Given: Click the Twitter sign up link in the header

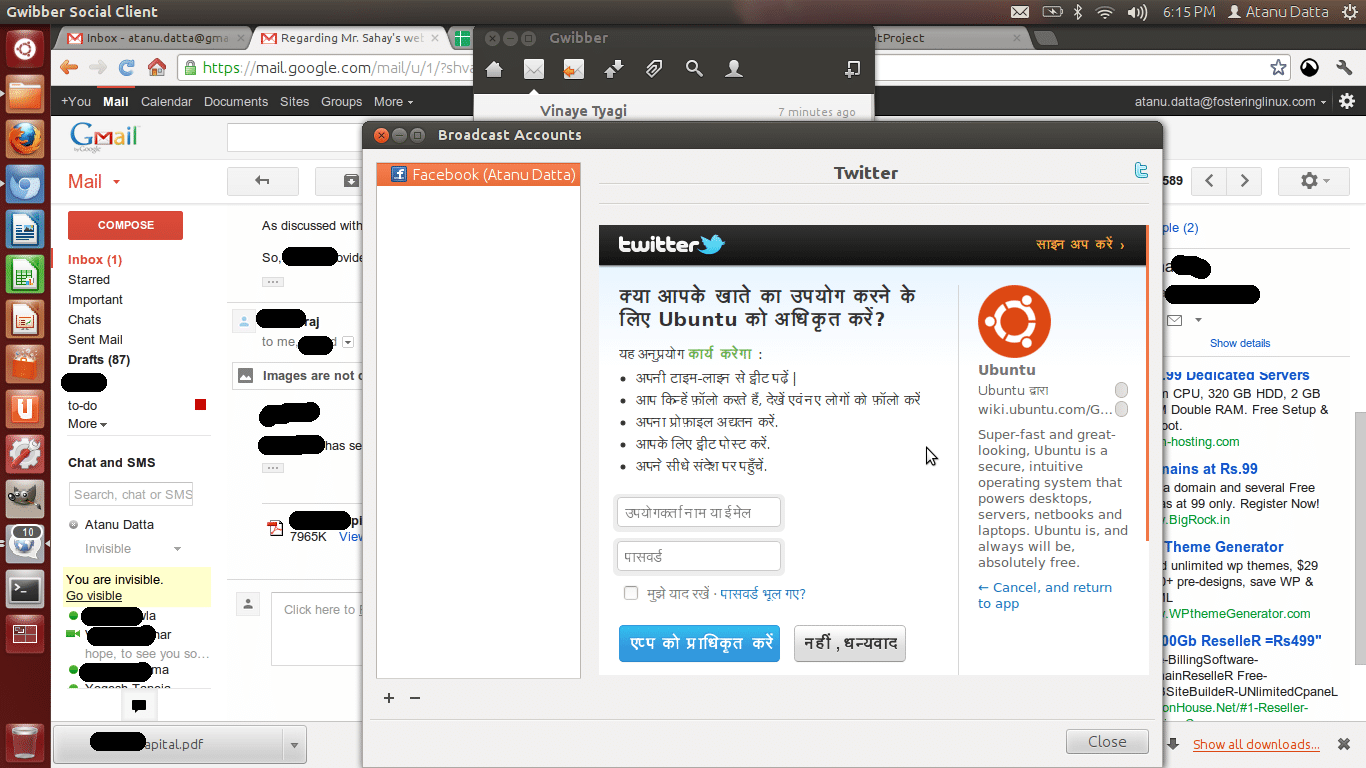Looking at the screenshot, I should (1080, 244).
